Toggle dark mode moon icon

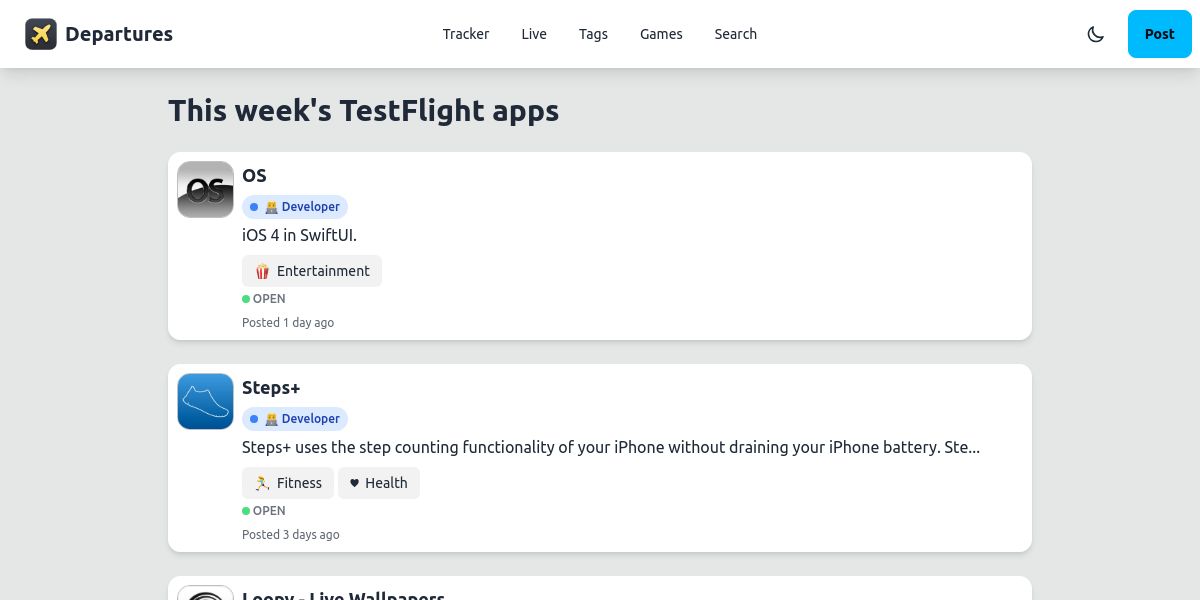pyautogui.click(x=1096, y=34)
